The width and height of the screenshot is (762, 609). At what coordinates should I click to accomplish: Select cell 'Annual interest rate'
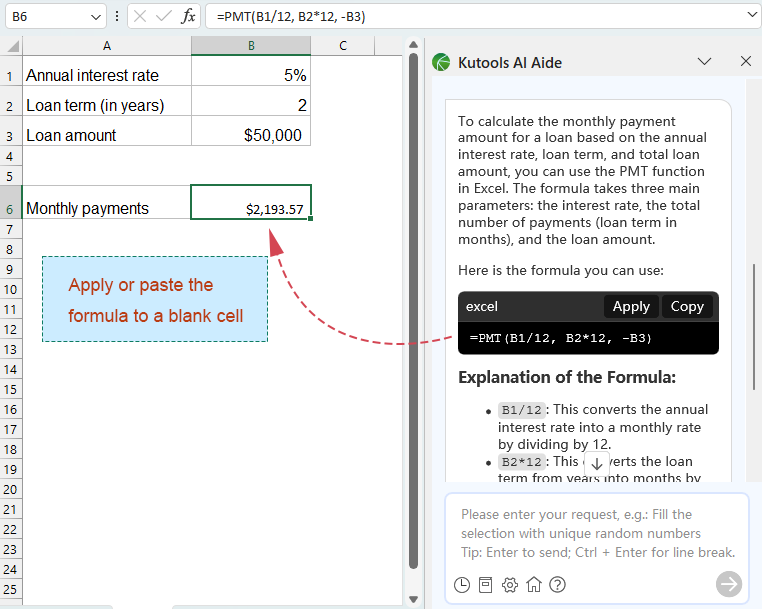(107, 71)
